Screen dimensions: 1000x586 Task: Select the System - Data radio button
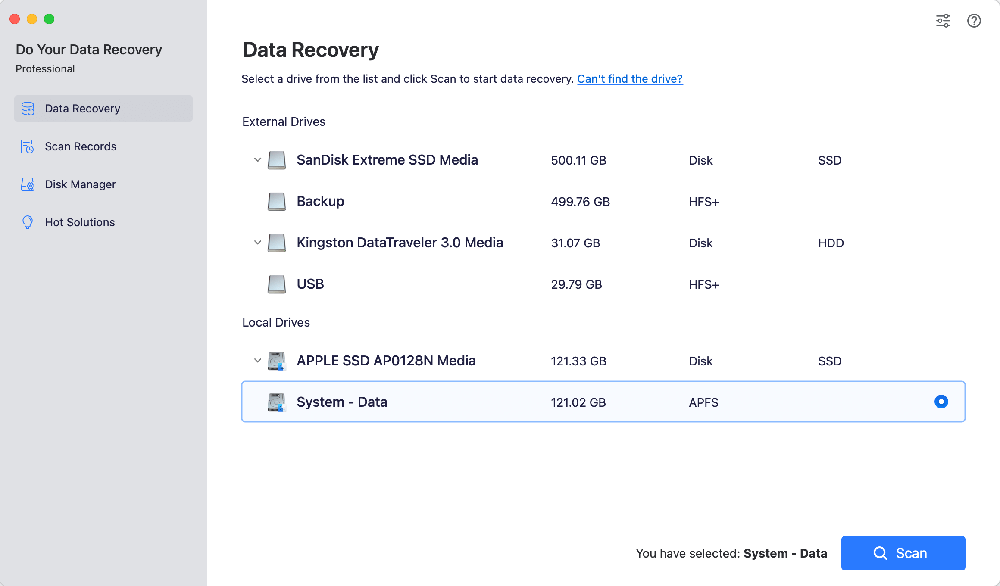tap(940, 401)
